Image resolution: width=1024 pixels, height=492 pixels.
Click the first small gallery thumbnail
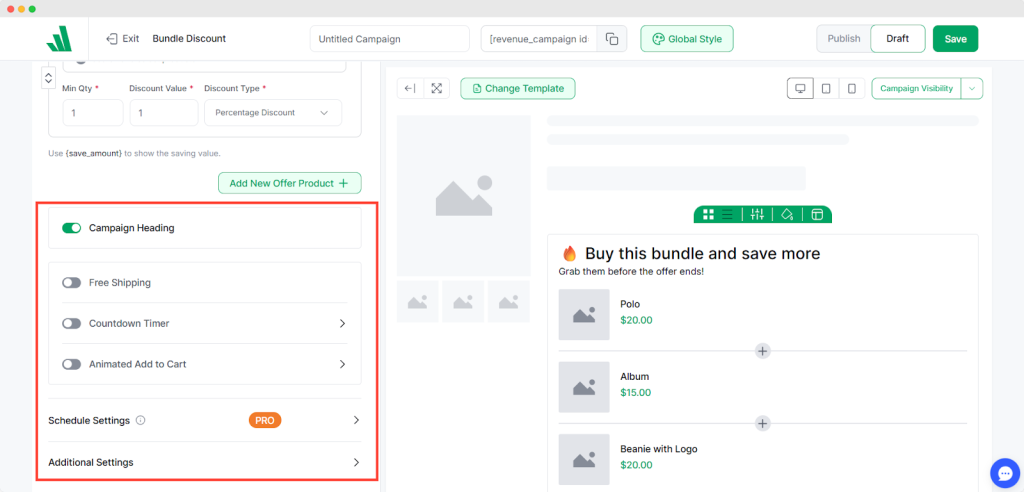(417, 302)
